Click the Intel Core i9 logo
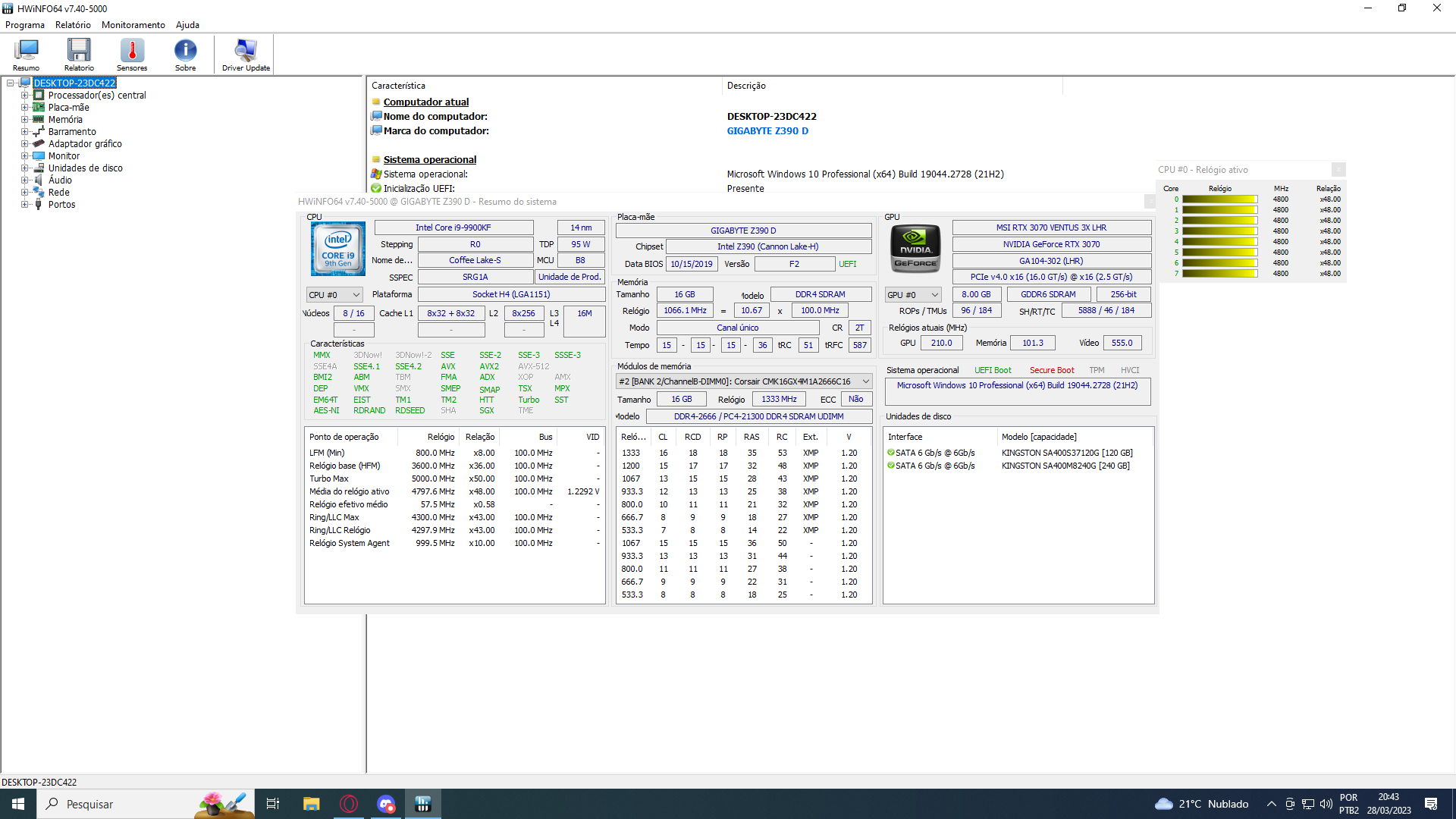The image size is (1456, 819). click(x=337, y=249)
